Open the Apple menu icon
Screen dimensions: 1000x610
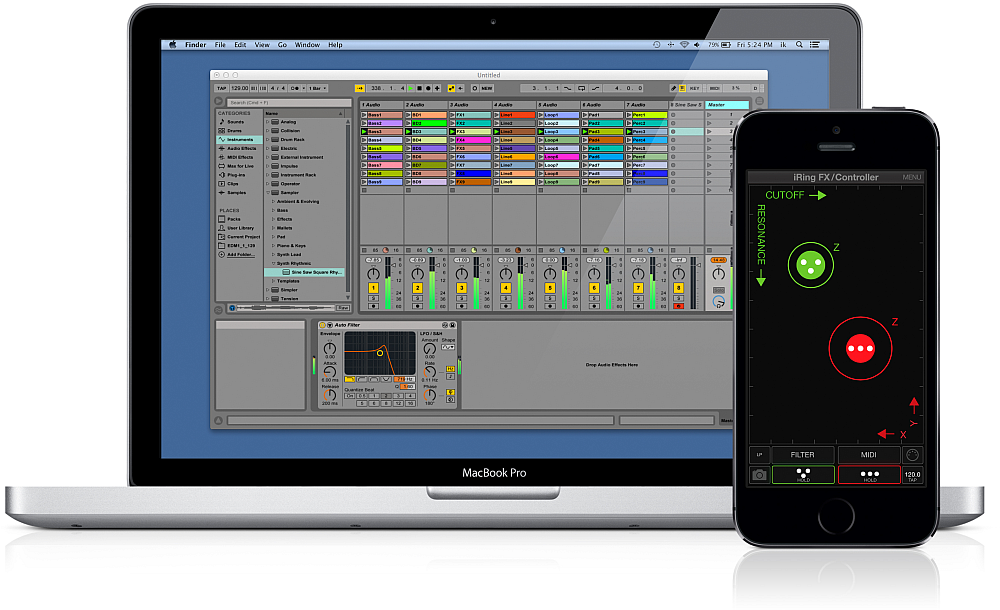coord(172,45)
